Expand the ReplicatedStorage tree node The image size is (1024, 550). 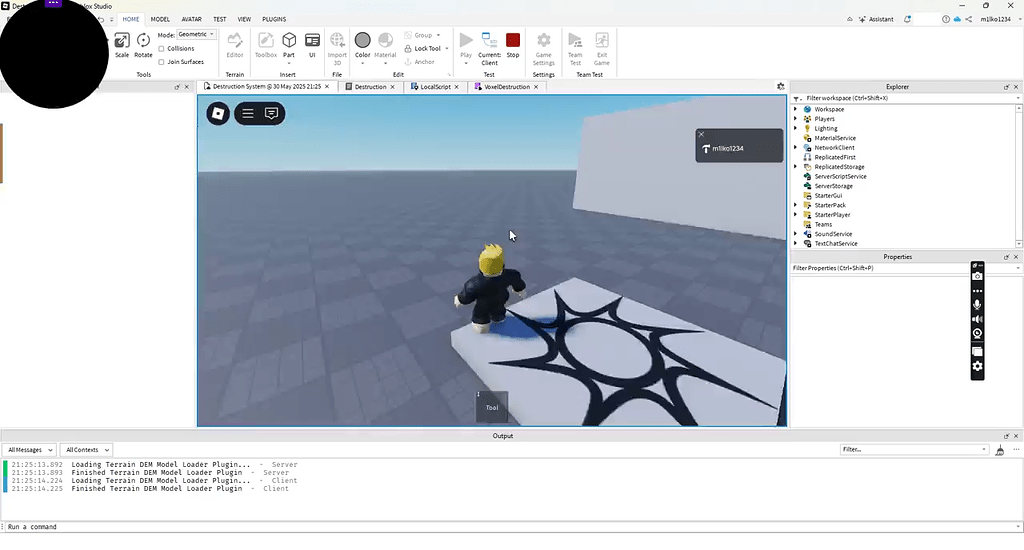pos(795,167)
